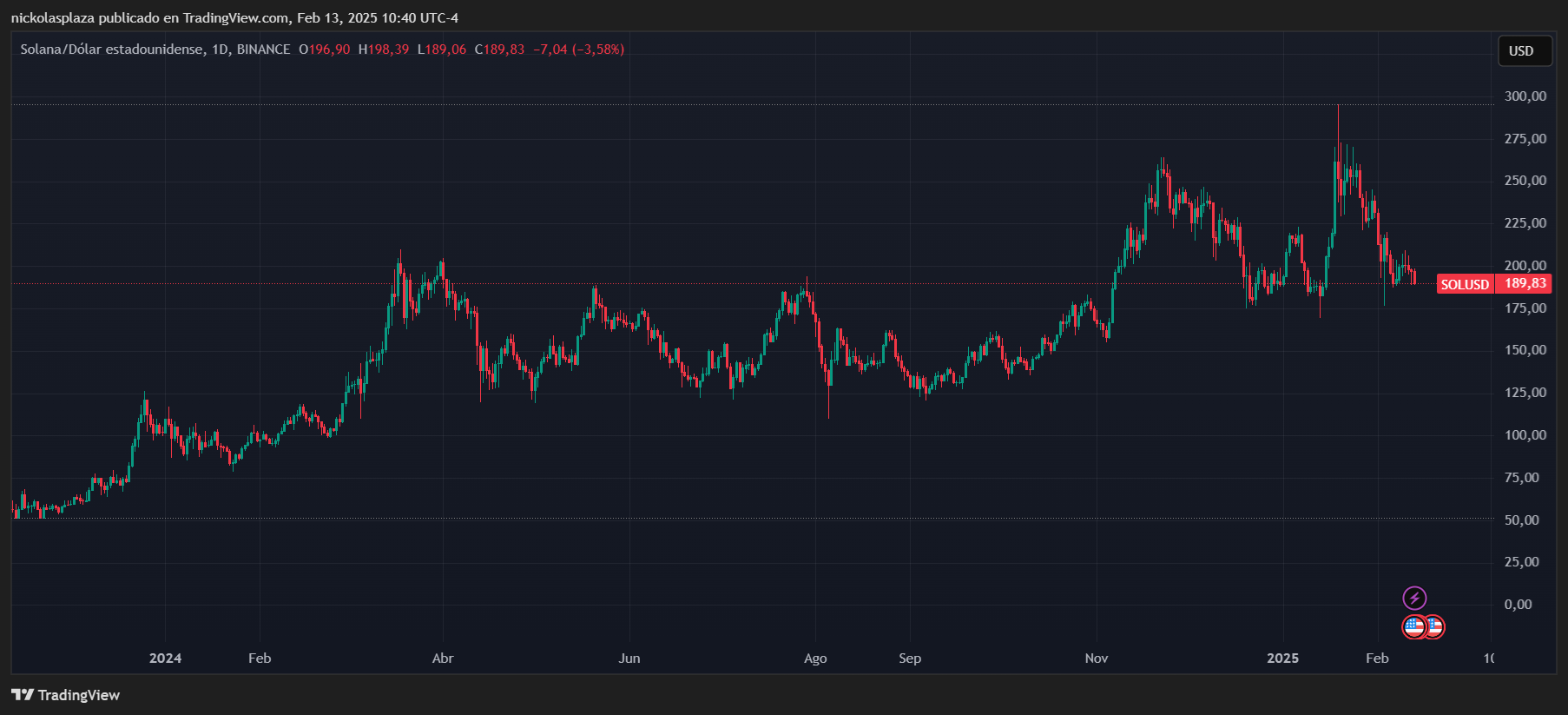1568x715 pixels.
Task: Click the 300,00 level on price scale
Action: tap(1525, 96)
